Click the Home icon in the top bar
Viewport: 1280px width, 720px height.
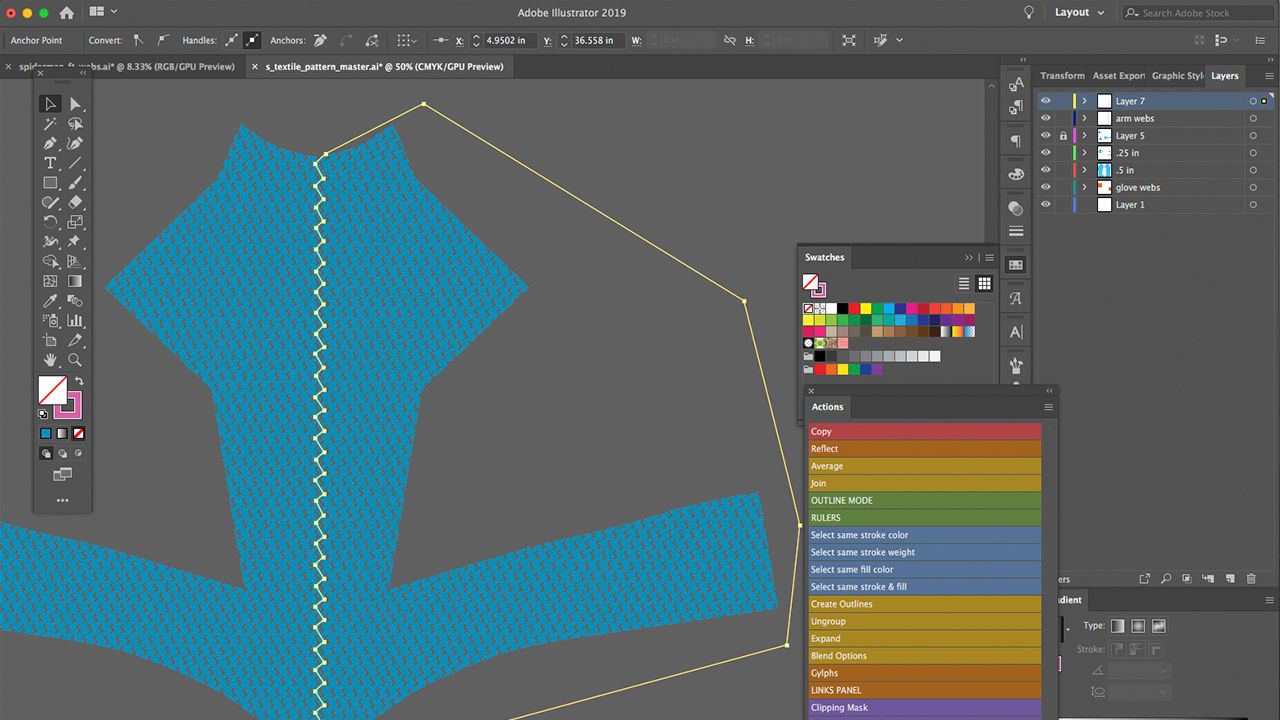coord(66,13)
